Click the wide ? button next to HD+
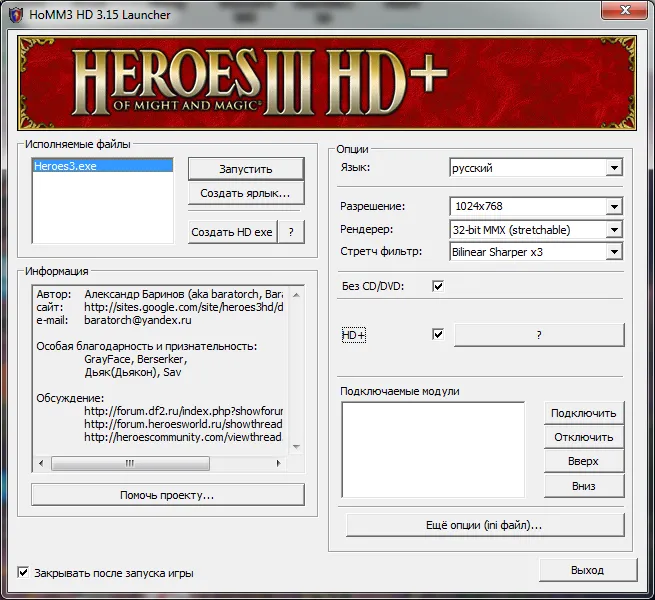The image size is (655, 600). tap(538, 335)
